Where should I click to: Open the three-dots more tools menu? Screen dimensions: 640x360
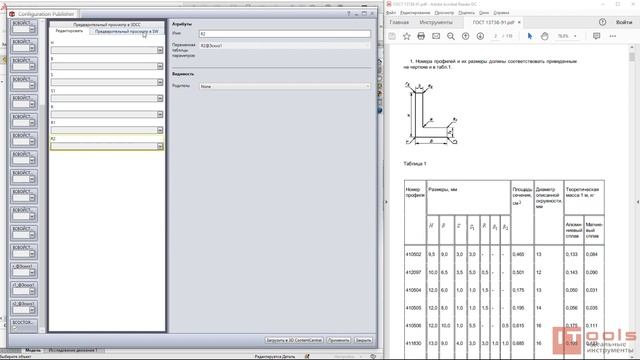(x=613, y=36)
